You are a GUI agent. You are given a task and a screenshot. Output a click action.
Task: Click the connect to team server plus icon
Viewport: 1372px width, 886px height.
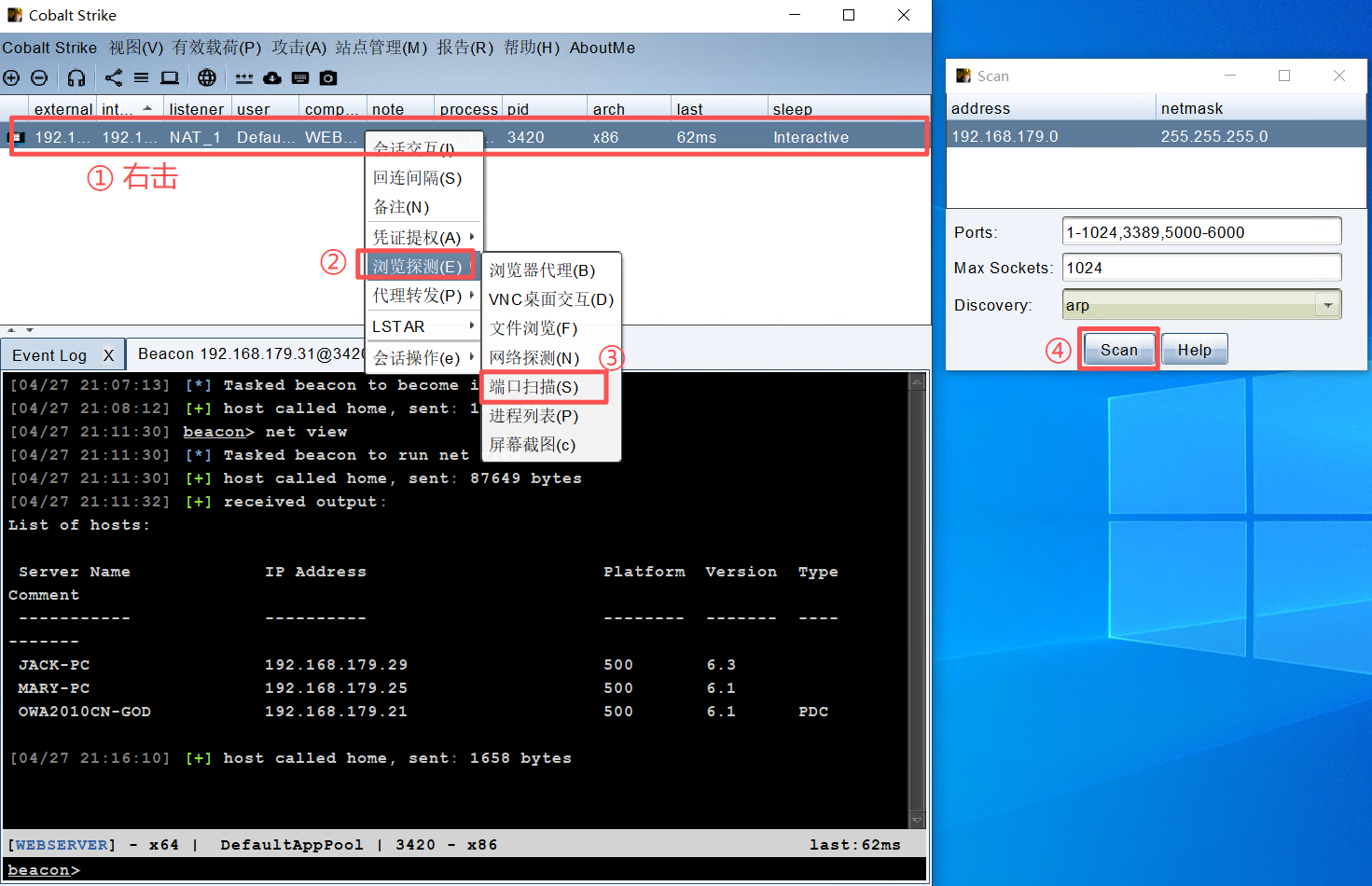coord(11,78)
